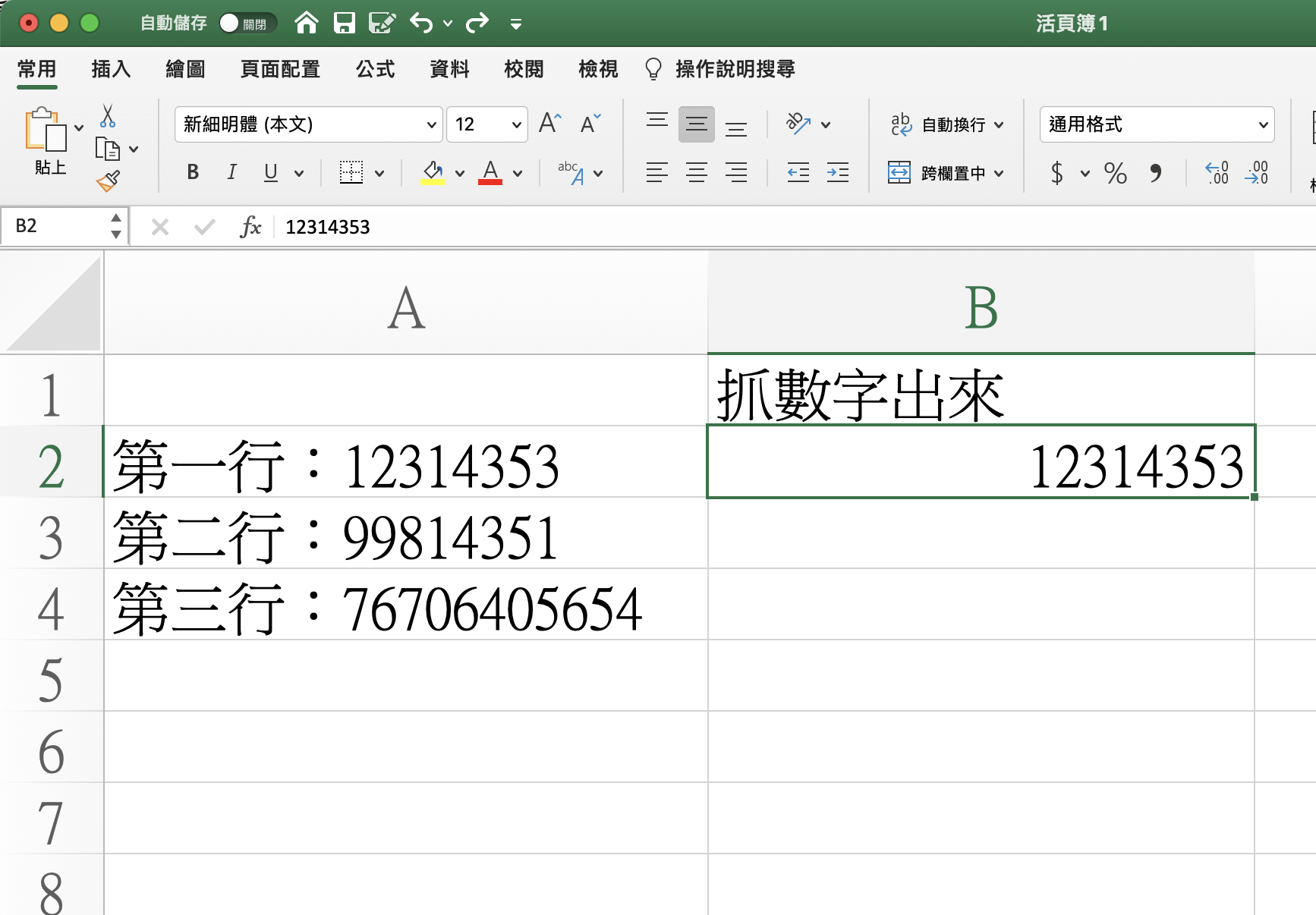The width and height of the screenshot is (1316, 915).
Task: Switch to the 常用 tab
Action: 36,69
